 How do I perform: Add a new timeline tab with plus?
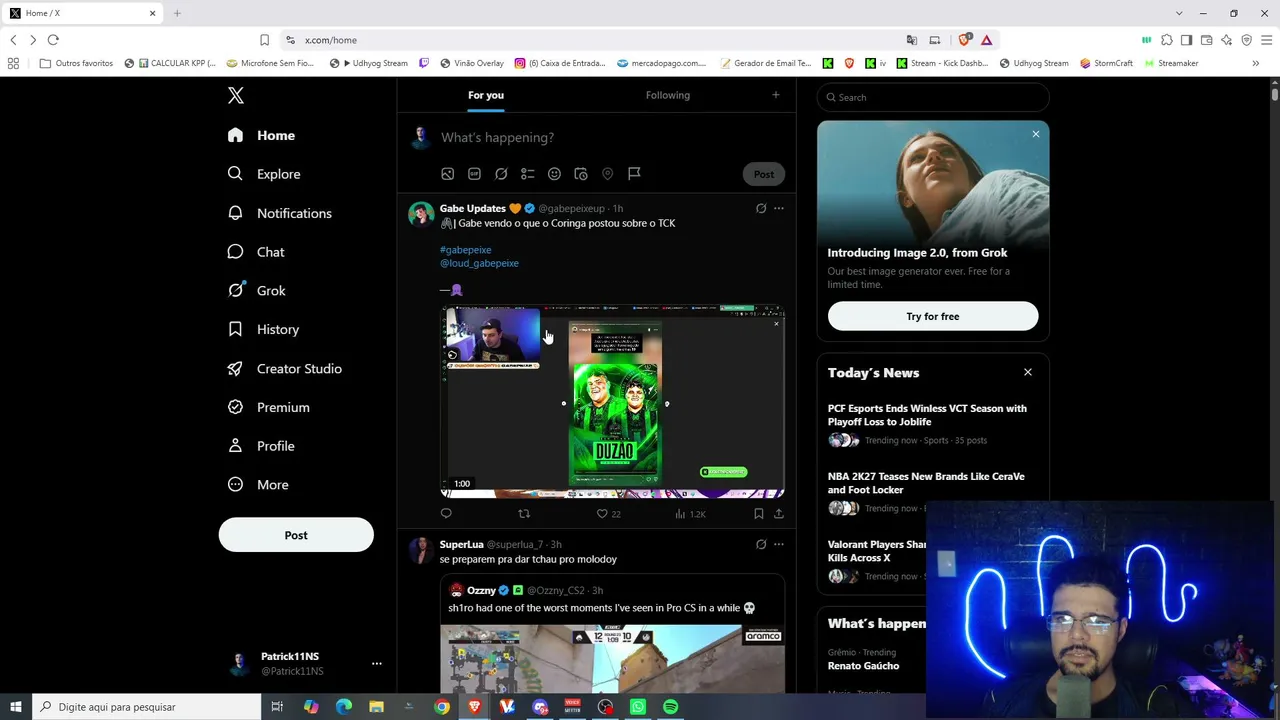point(775,95)
